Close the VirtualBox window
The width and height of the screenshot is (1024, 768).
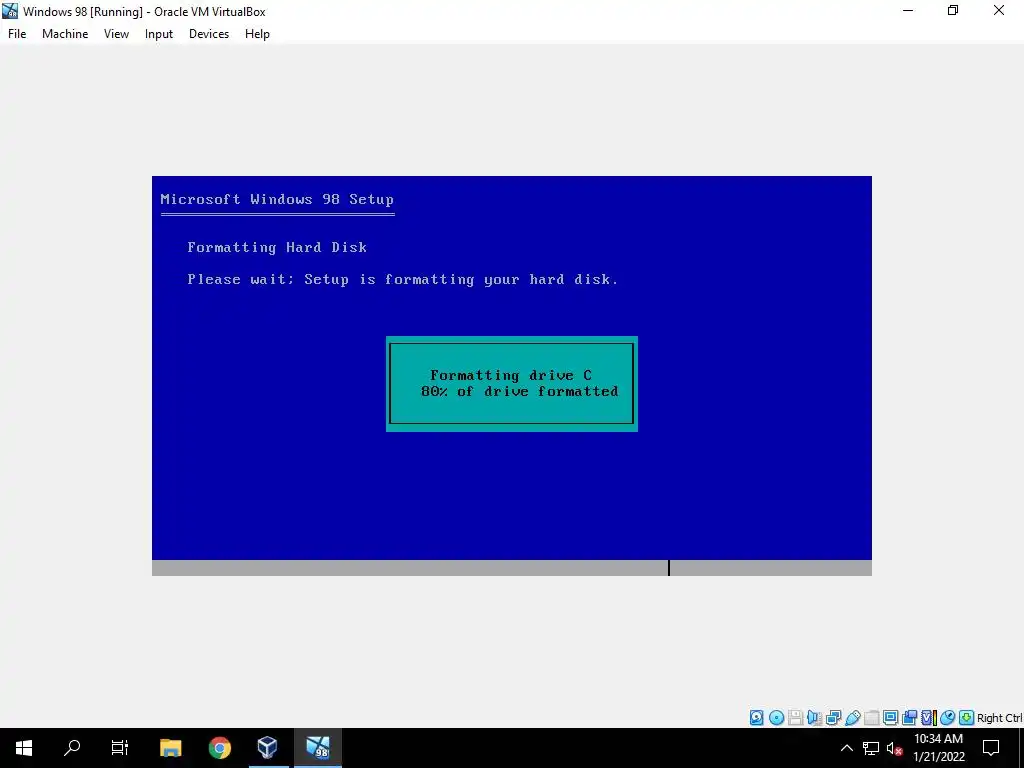999,11
